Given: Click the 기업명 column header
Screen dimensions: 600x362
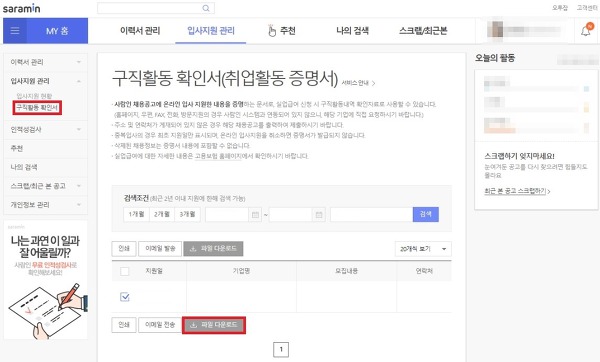Looking at the screenshot, I should coord(241,271).
